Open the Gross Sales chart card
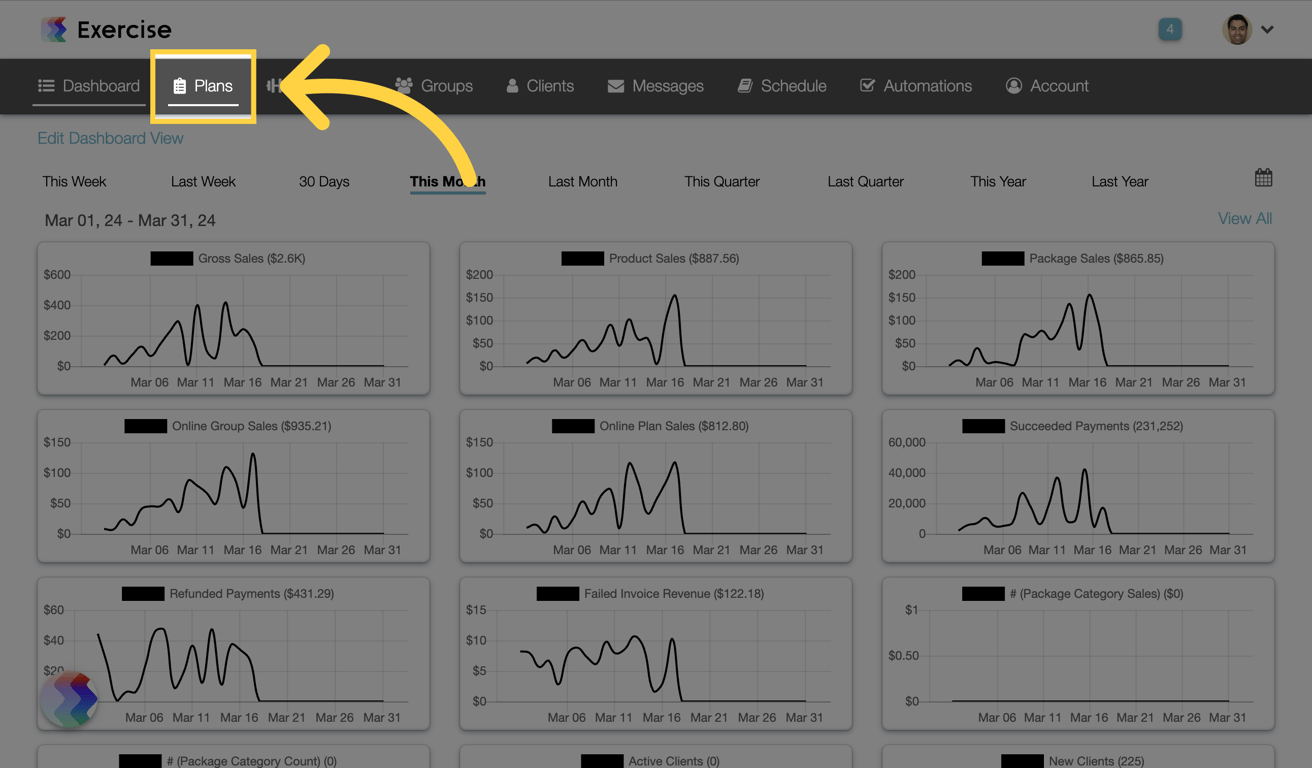Viewport: 1312px width, 768px height. pyautogui.click(x=233, y=318)
